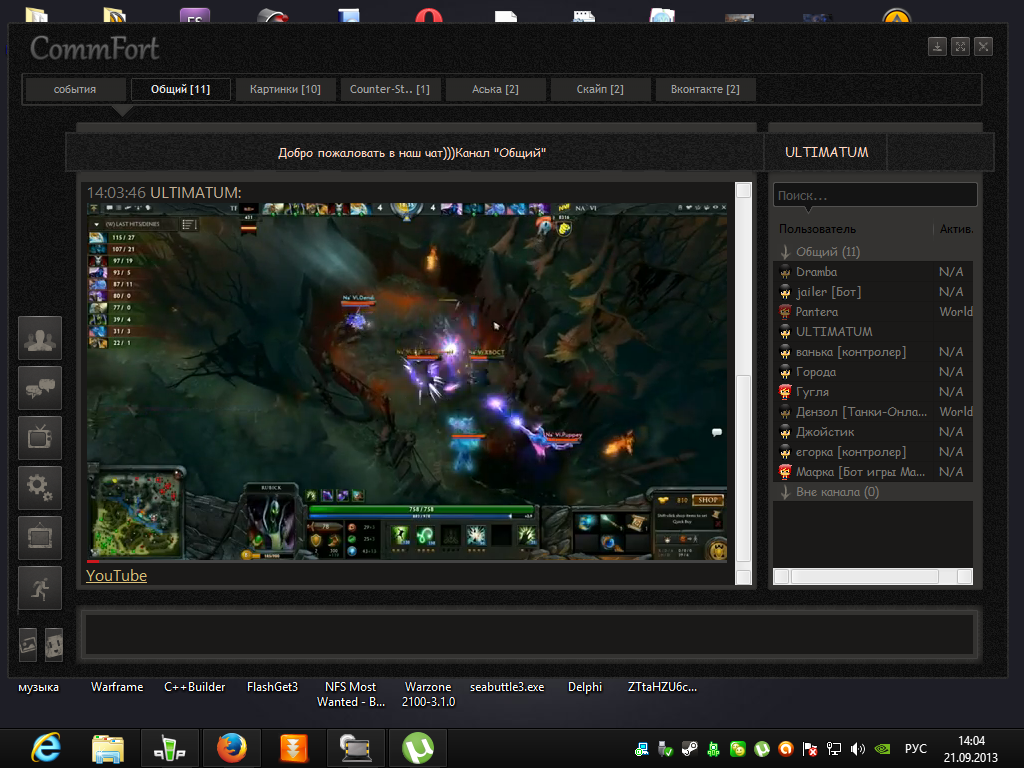Expand the Вне канала (0) group

pyautogui.click(x=786, y=492)
